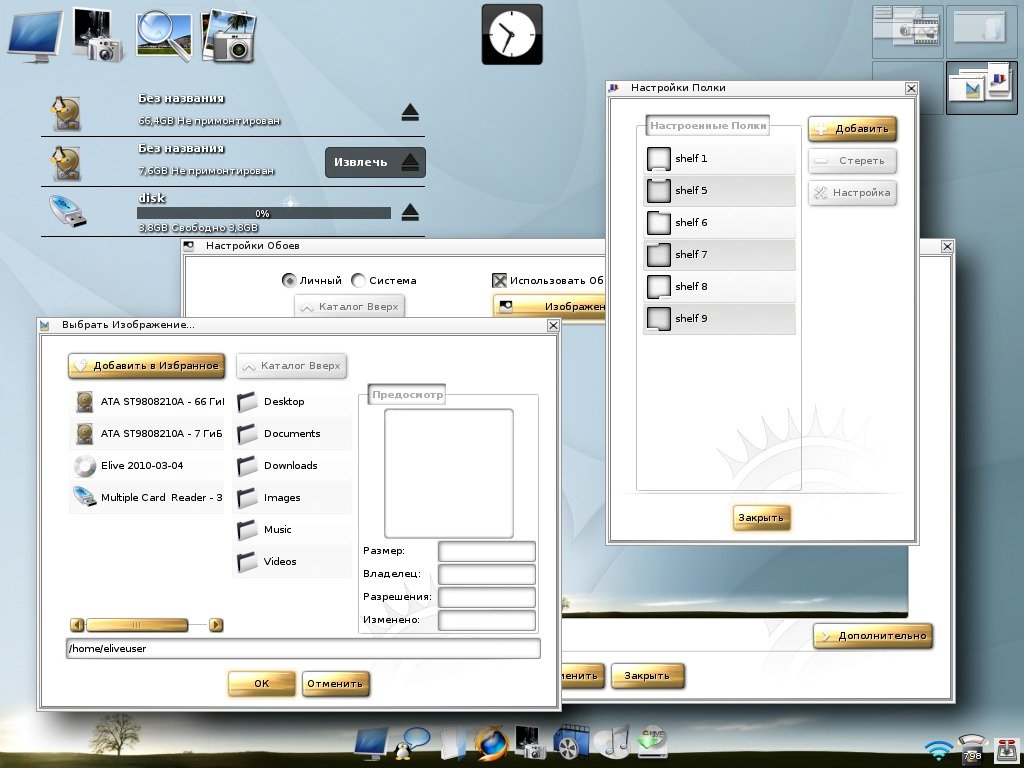Select shelf 7 in the list

coord(719,255)
